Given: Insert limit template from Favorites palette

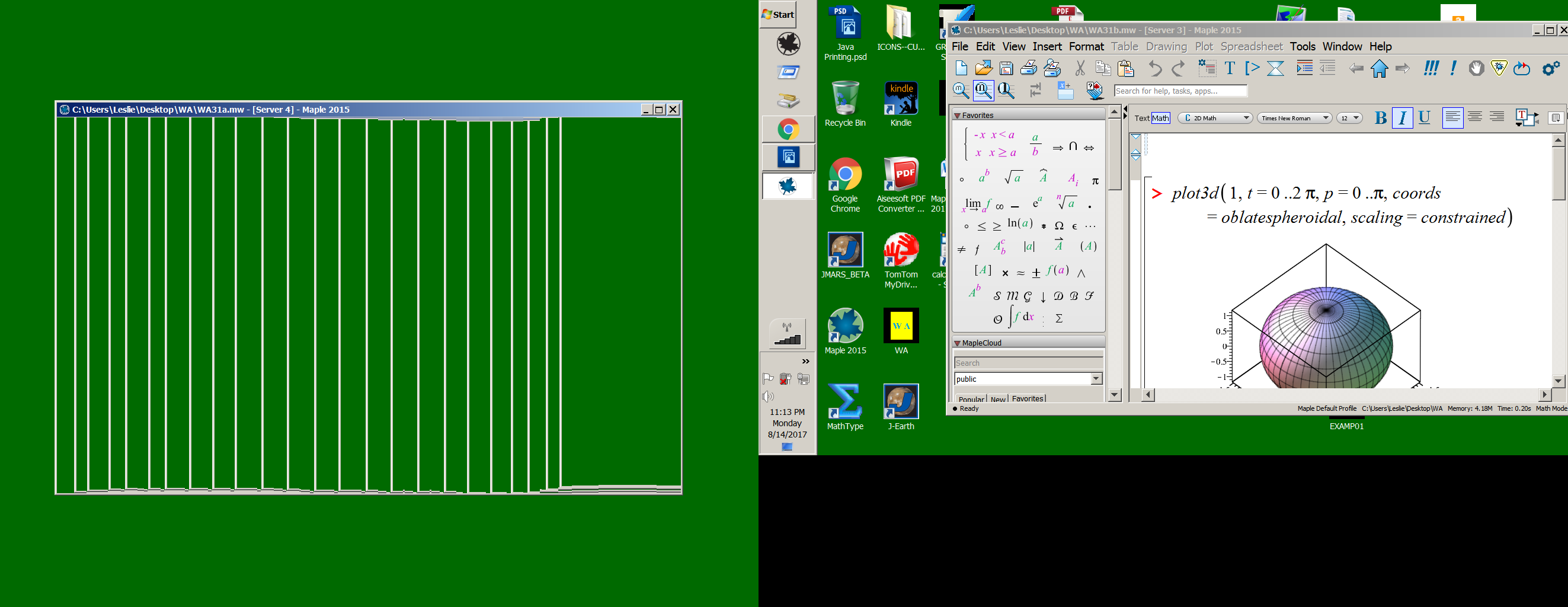Looking at the screenshot, I should click(x=977, y=205).
